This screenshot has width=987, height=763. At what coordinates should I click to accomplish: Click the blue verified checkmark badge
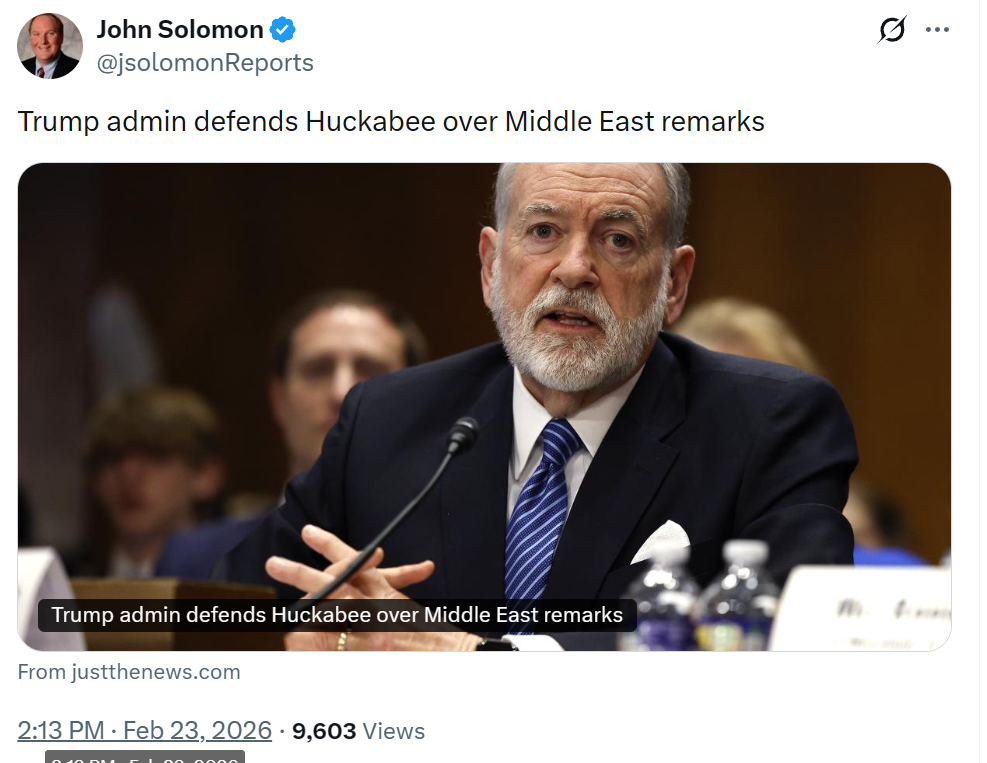(x=284, y=30)
